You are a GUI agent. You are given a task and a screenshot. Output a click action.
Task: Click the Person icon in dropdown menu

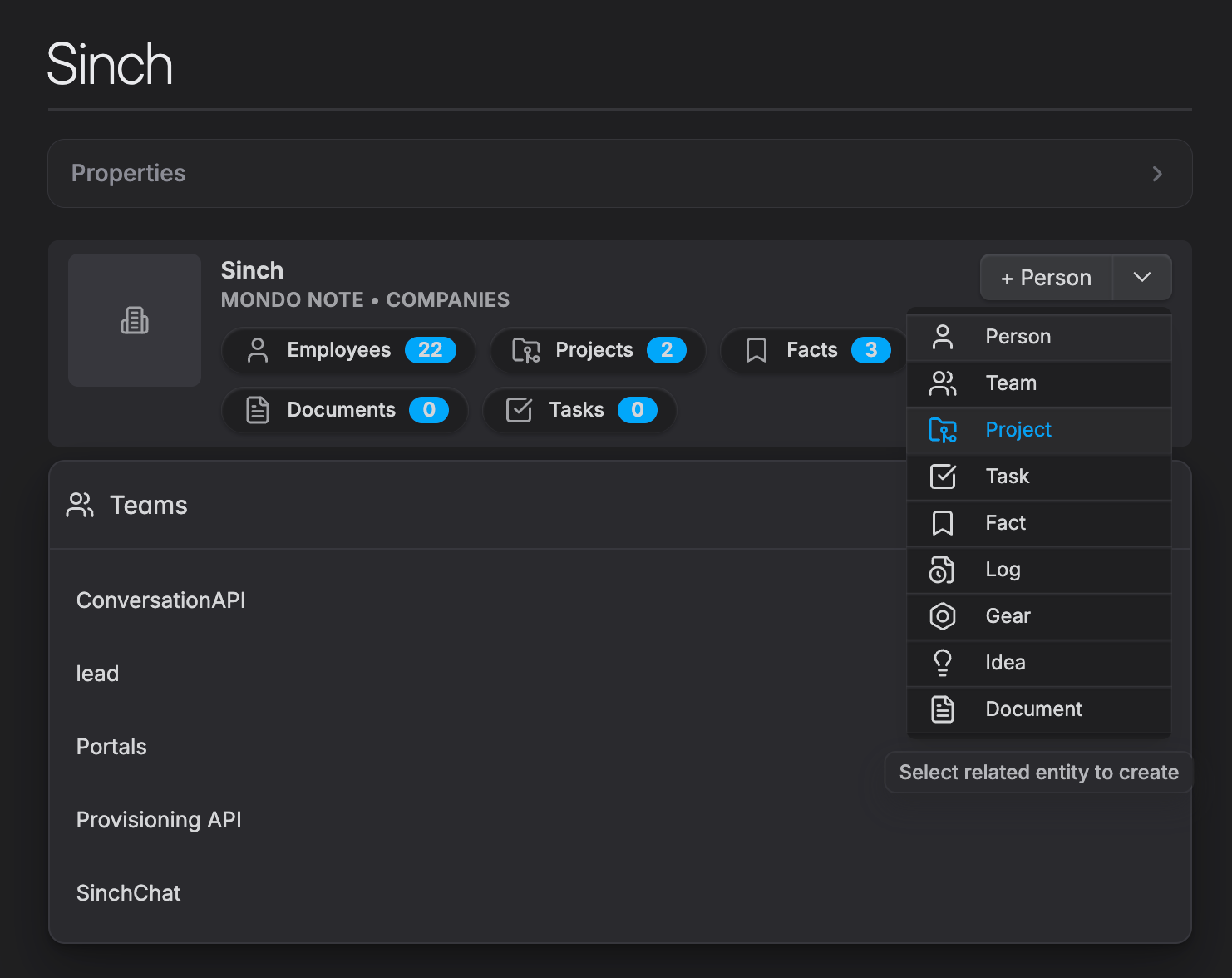tap(943, 337)
